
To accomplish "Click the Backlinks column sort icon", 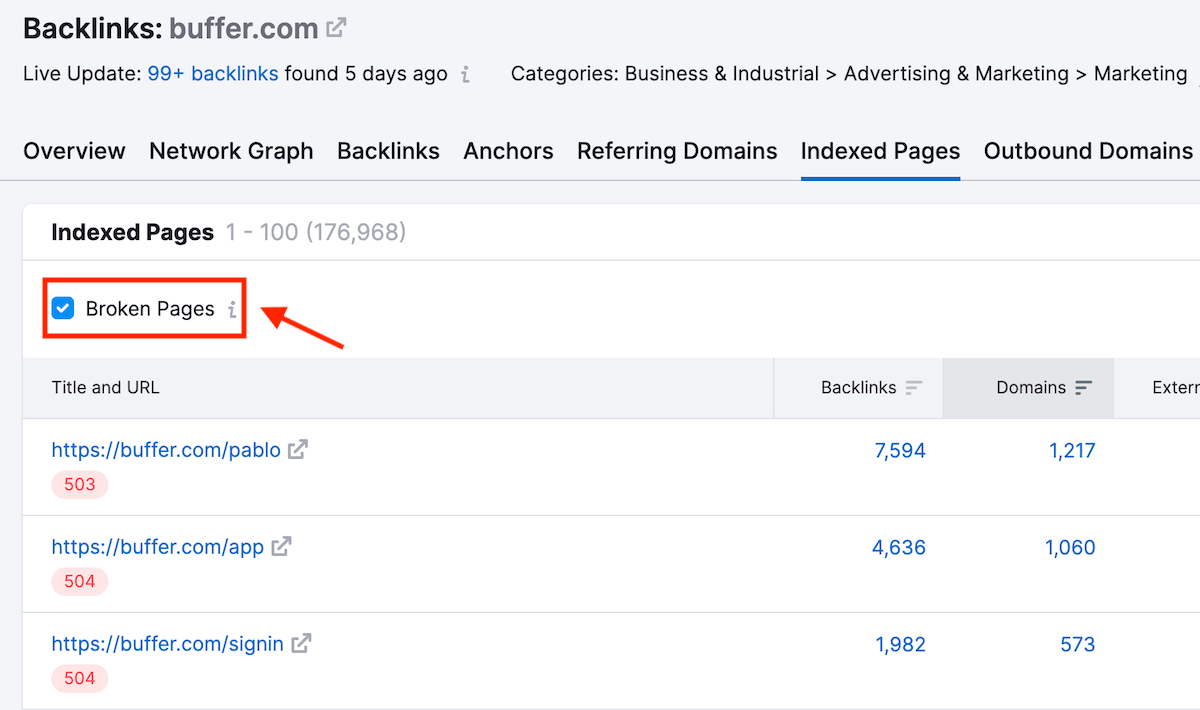I will pyautogui.click(x=914, y=388).
